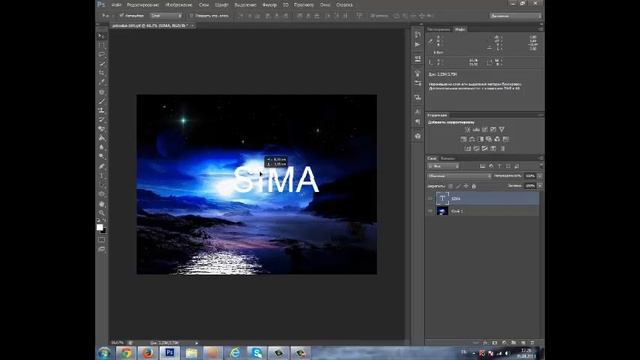This screenshot has width=640, height=360.
Task: Select the History Brush tool
Action: pos(102,120)
